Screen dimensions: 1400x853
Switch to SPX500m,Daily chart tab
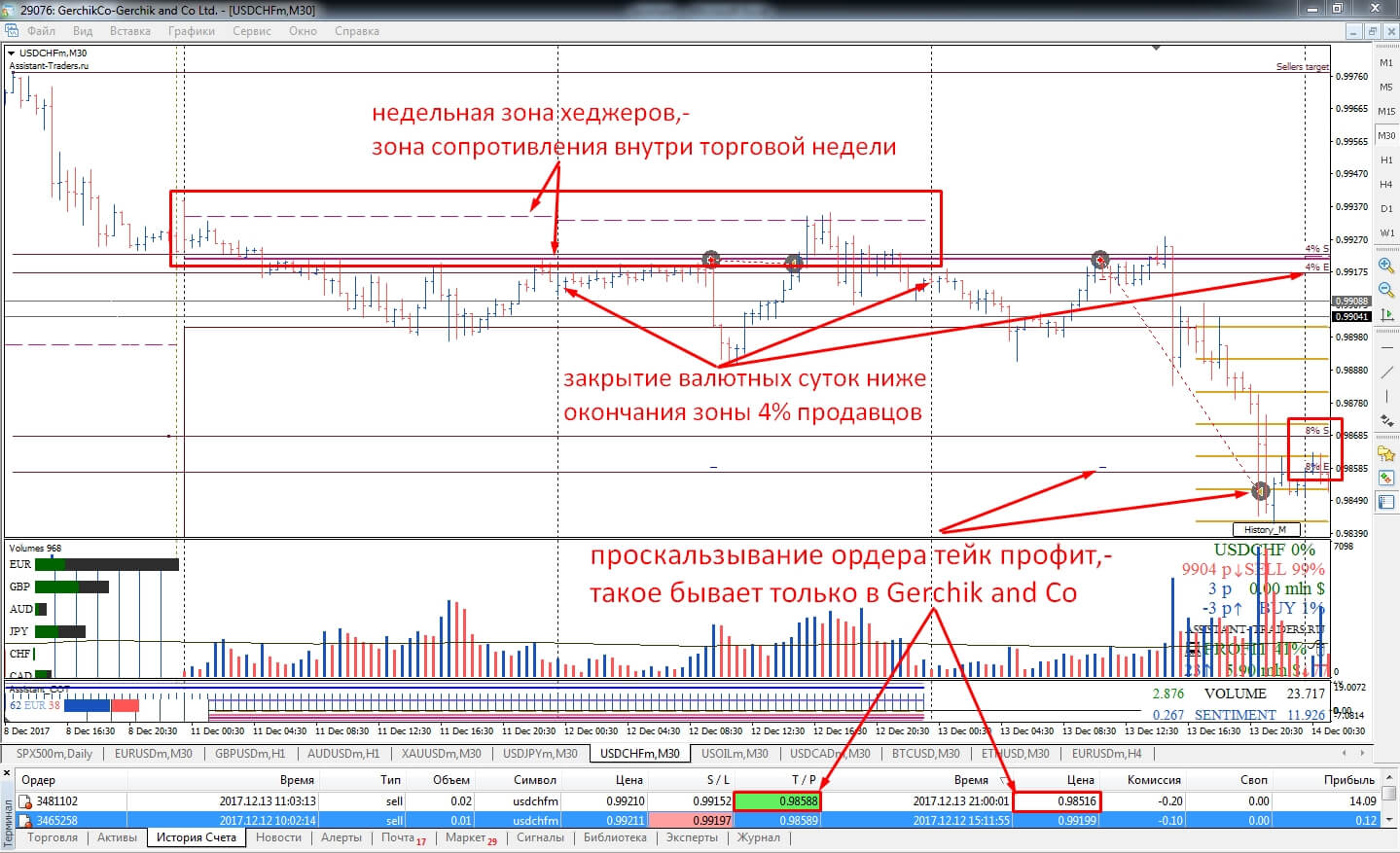54,754
